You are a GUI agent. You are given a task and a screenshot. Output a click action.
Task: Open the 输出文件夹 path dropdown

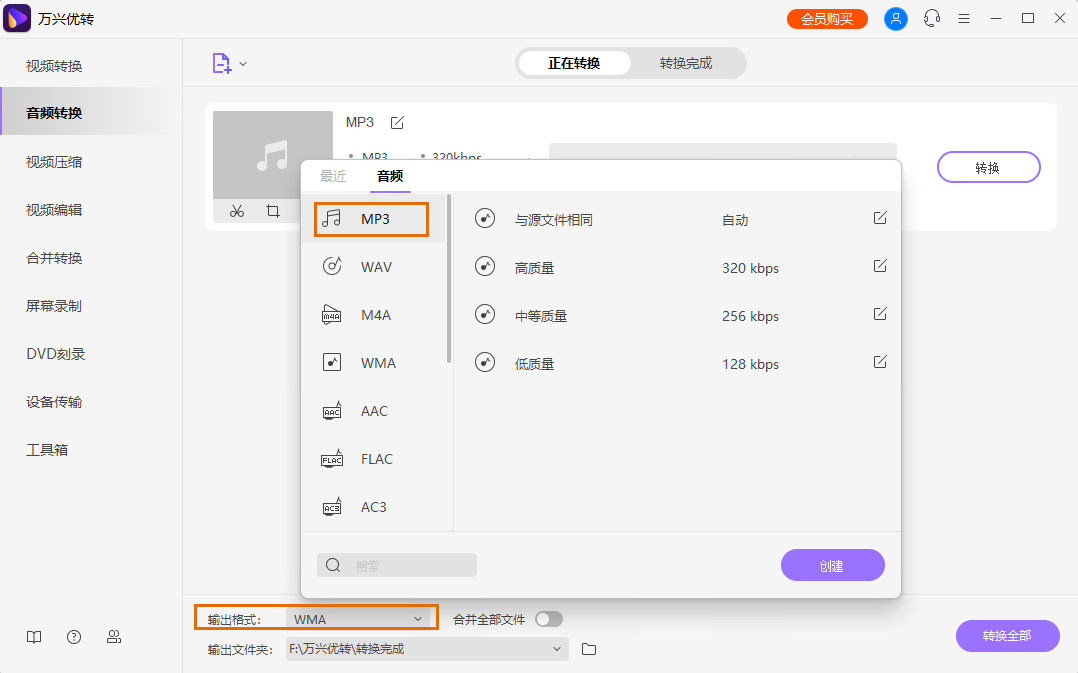coord(427,649)
